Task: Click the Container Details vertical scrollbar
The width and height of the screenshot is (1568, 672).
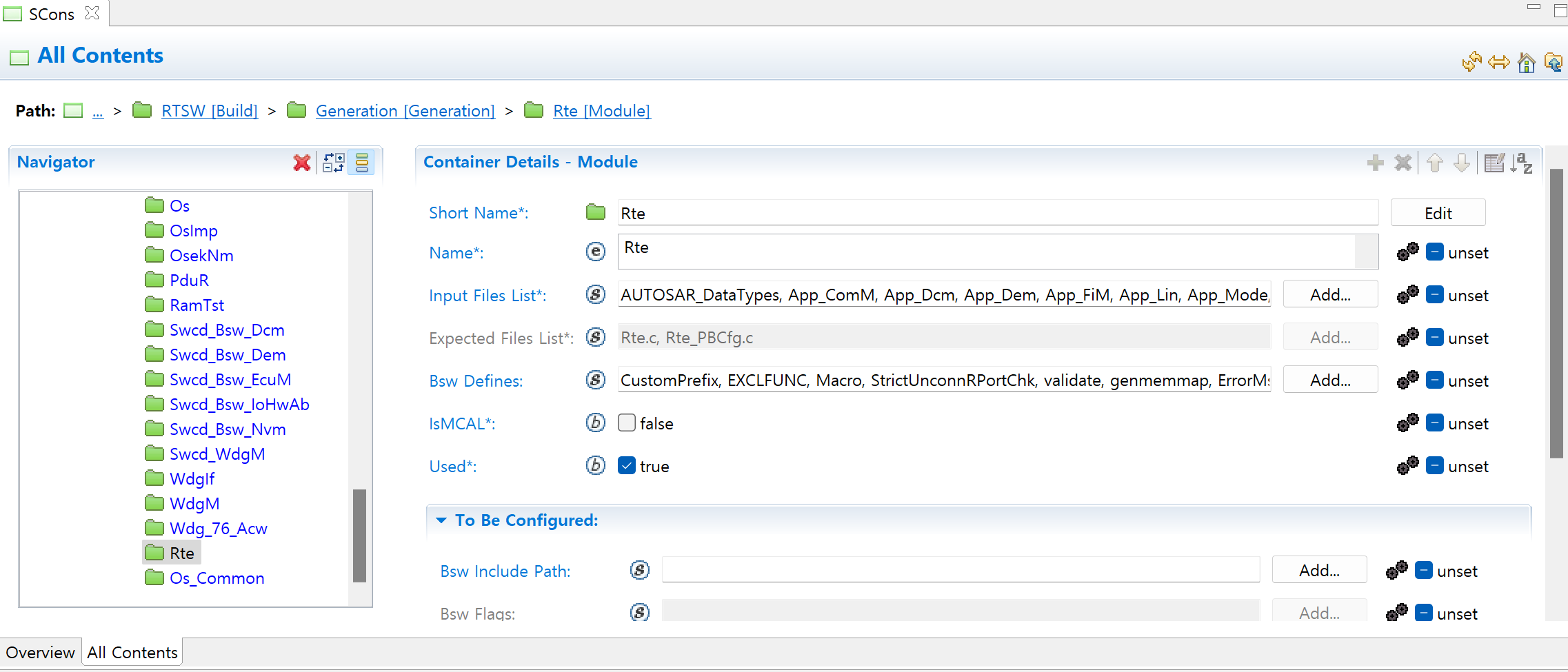Action: tap(1556, 314)
